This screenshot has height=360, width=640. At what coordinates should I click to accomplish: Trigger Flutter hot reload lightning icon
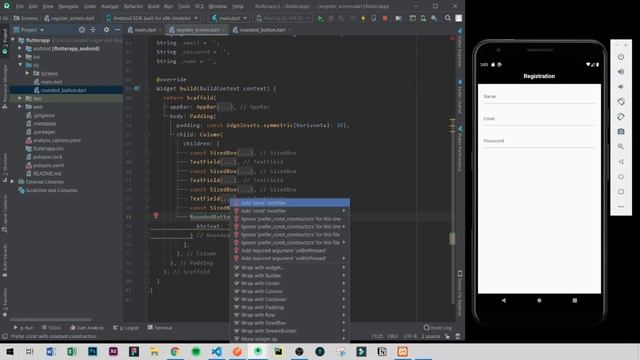[363, 18]
